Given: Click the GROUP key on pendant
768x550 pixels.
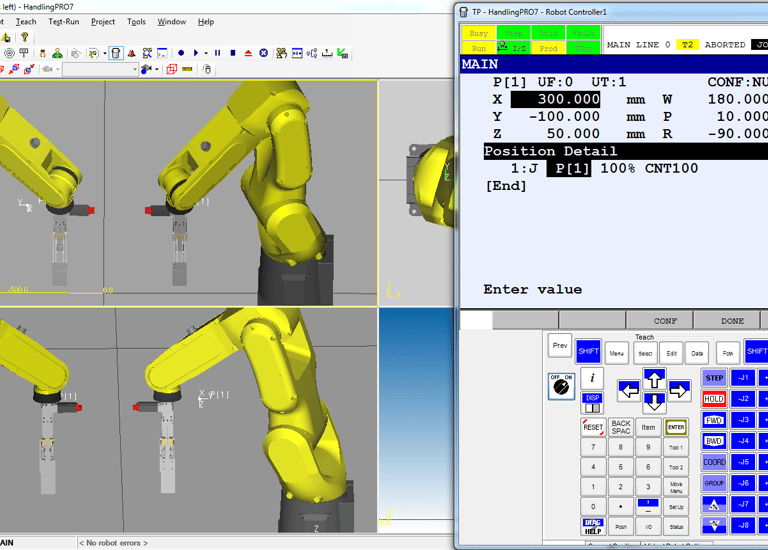Looking at the screenshot, I should click(x=714, y=483).
